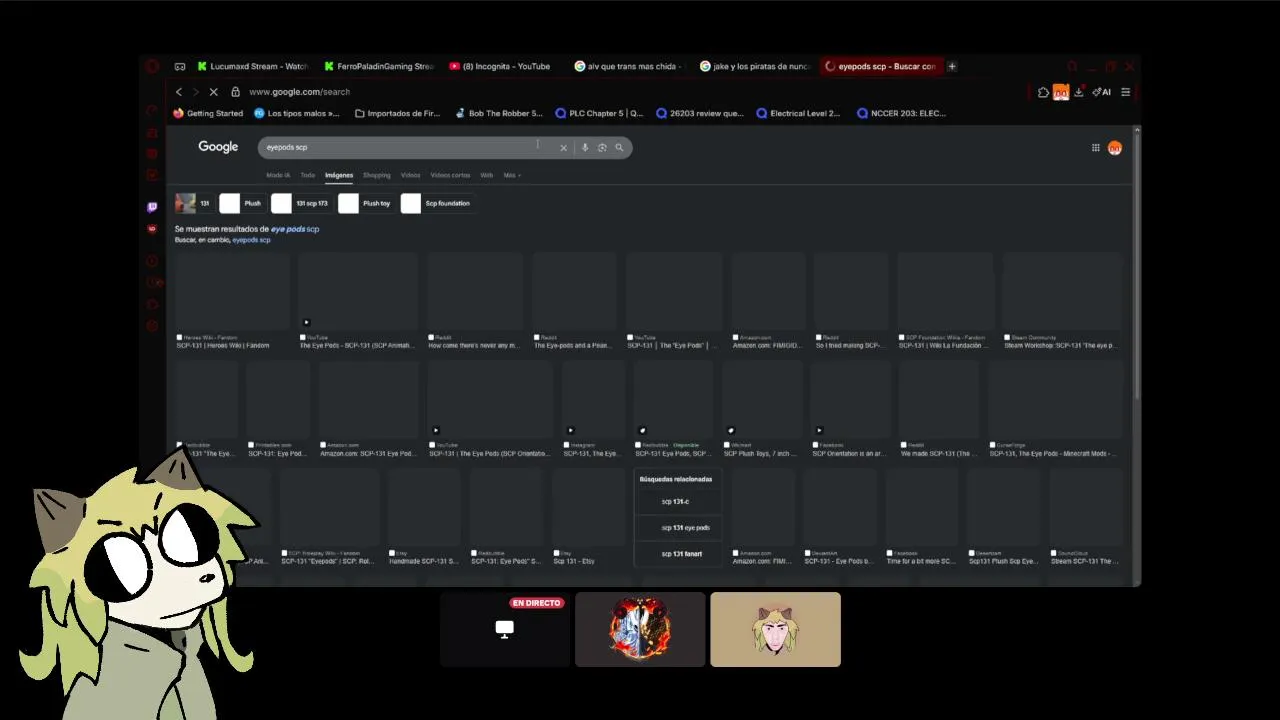Select the fire and ice avatar participant tile
The height and width of the screenshot is (720, 1280).
[x=640, y=629]
